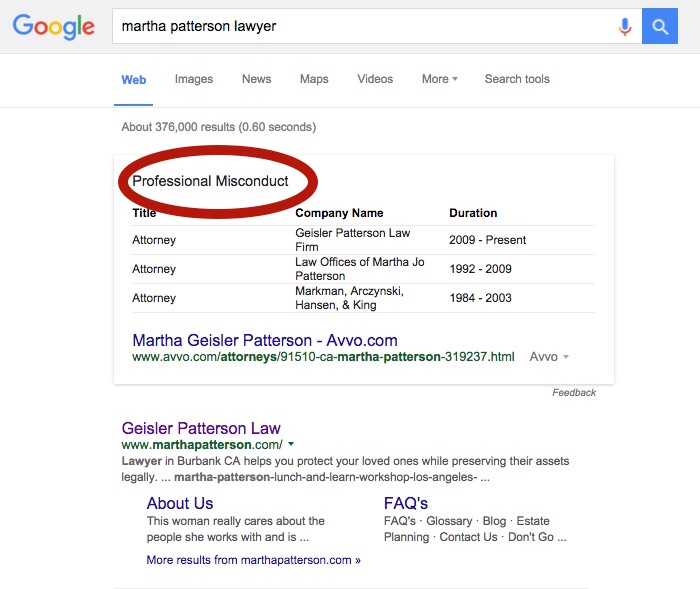Click the 'Geisler Patterson Law Firm' cell

353,240
